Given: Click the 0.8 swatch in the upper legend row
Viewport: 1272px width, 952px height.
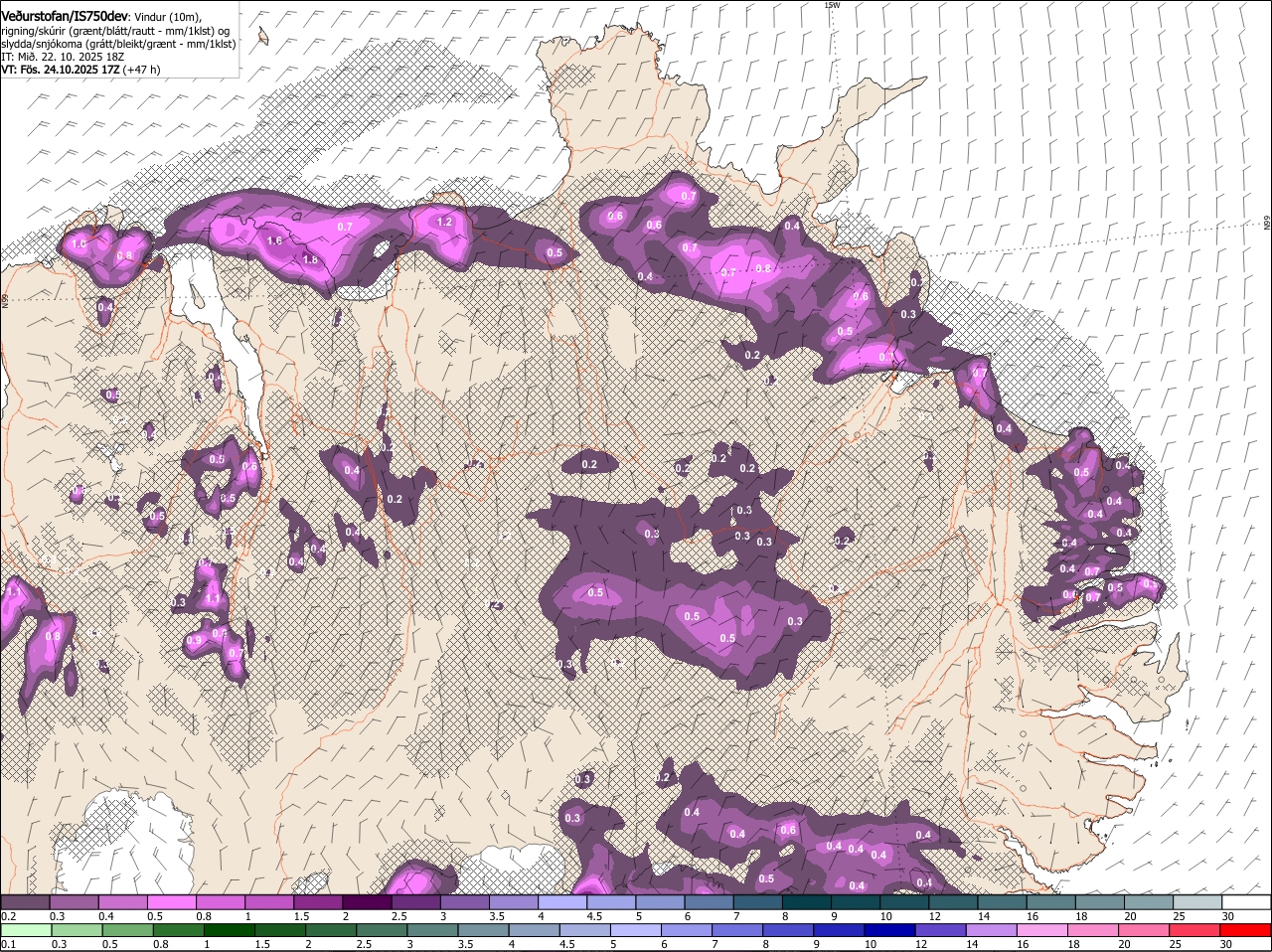Looking at the screenshot, I should pyautogui.click(x=220, y=902).
